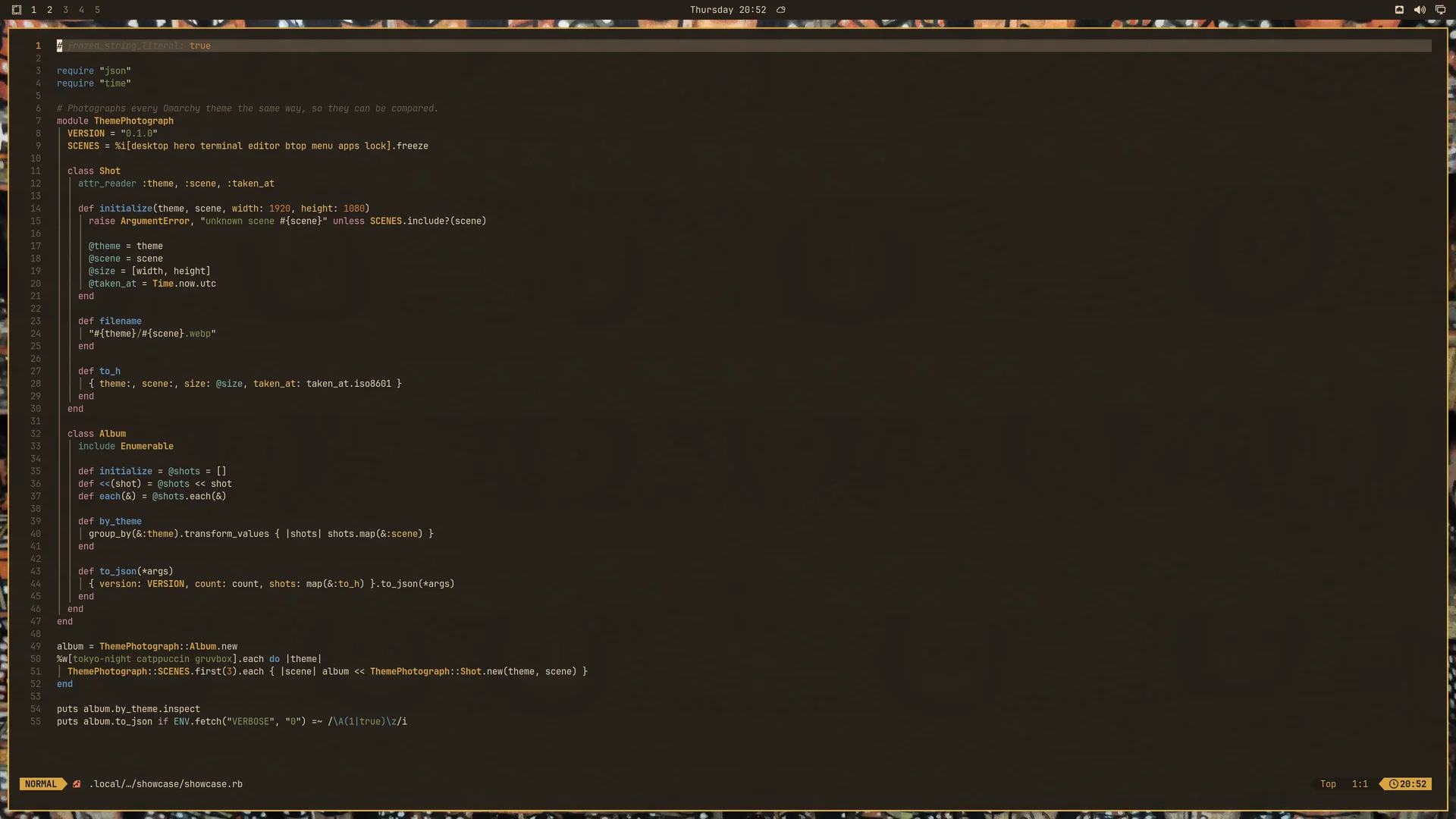Open the volume speaker icon in tray
Viewport: 1456px width, 819px height.
1420,10
